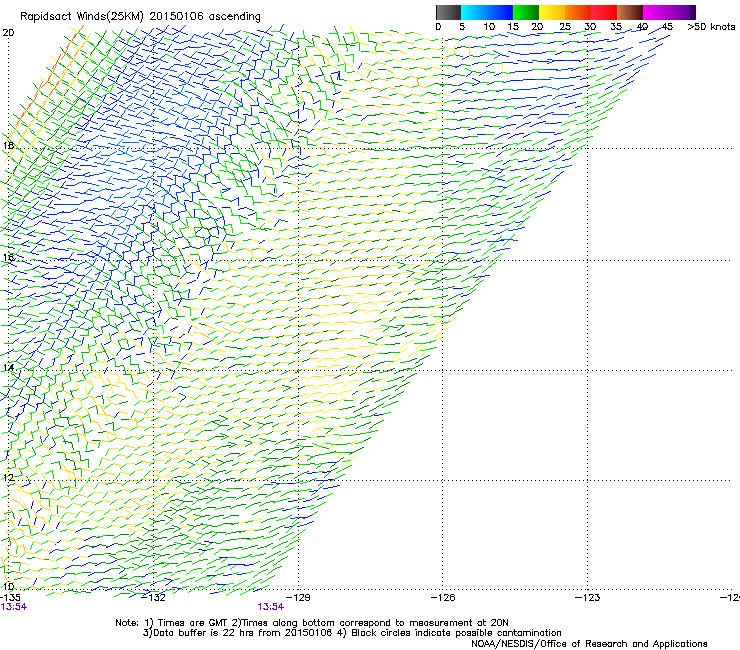Click the red 30-35 knots color band
740x650 pixels.
(604, 12)
